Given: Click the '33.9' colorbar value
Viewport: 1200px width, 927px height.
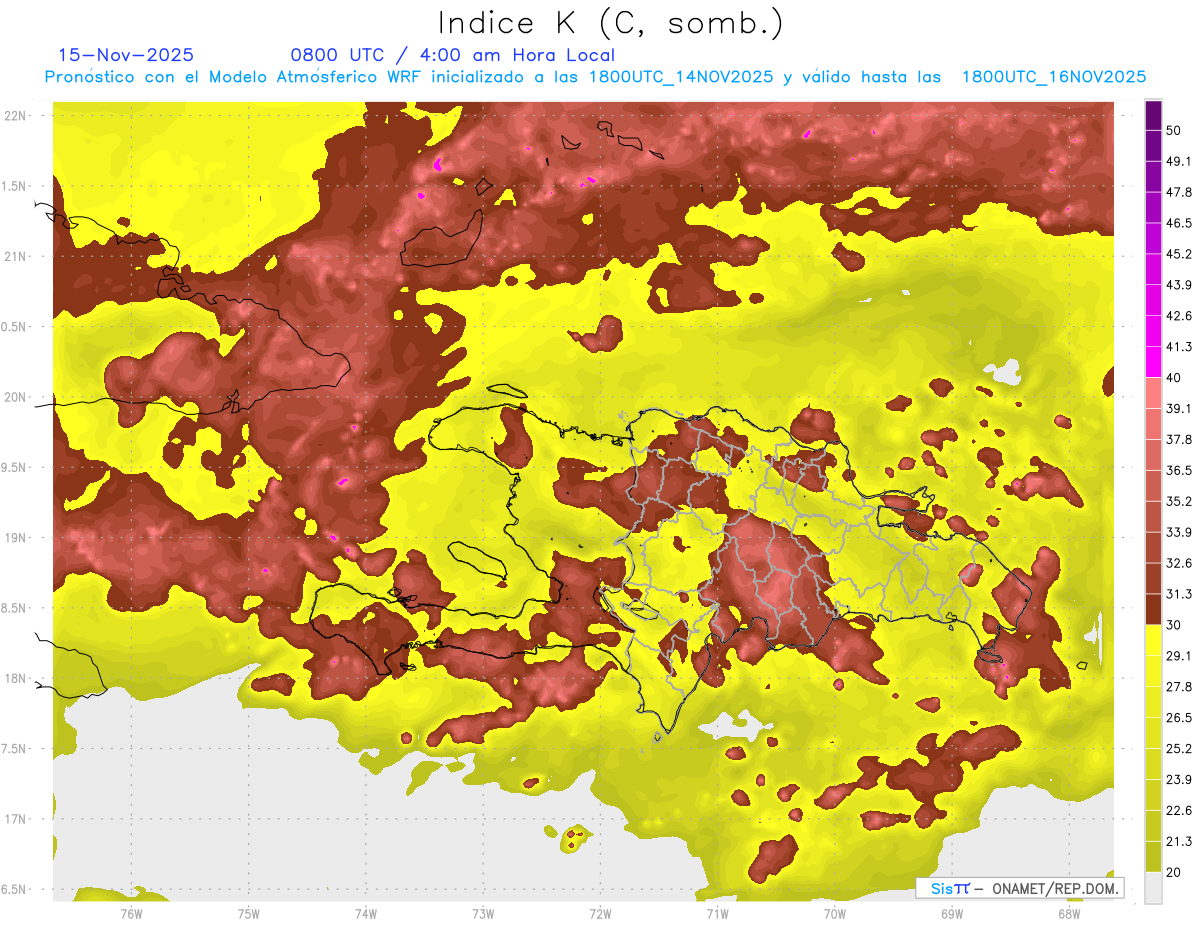Looking at the screenshot, I should pos(1179,532).
